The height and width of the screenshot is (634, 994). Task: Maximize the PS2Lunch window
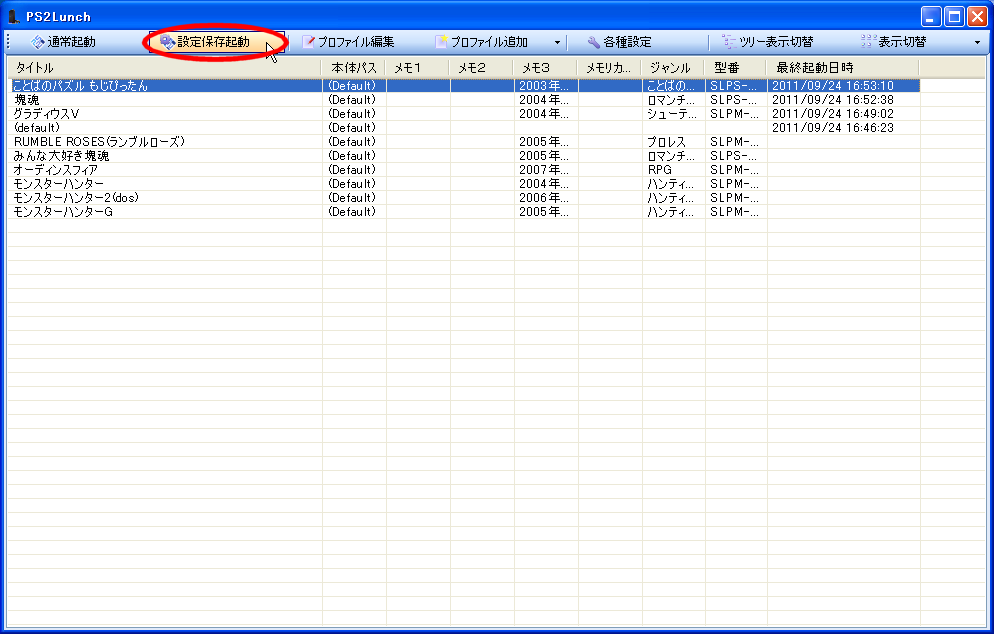pyautogui.click(x=954, y=16)
